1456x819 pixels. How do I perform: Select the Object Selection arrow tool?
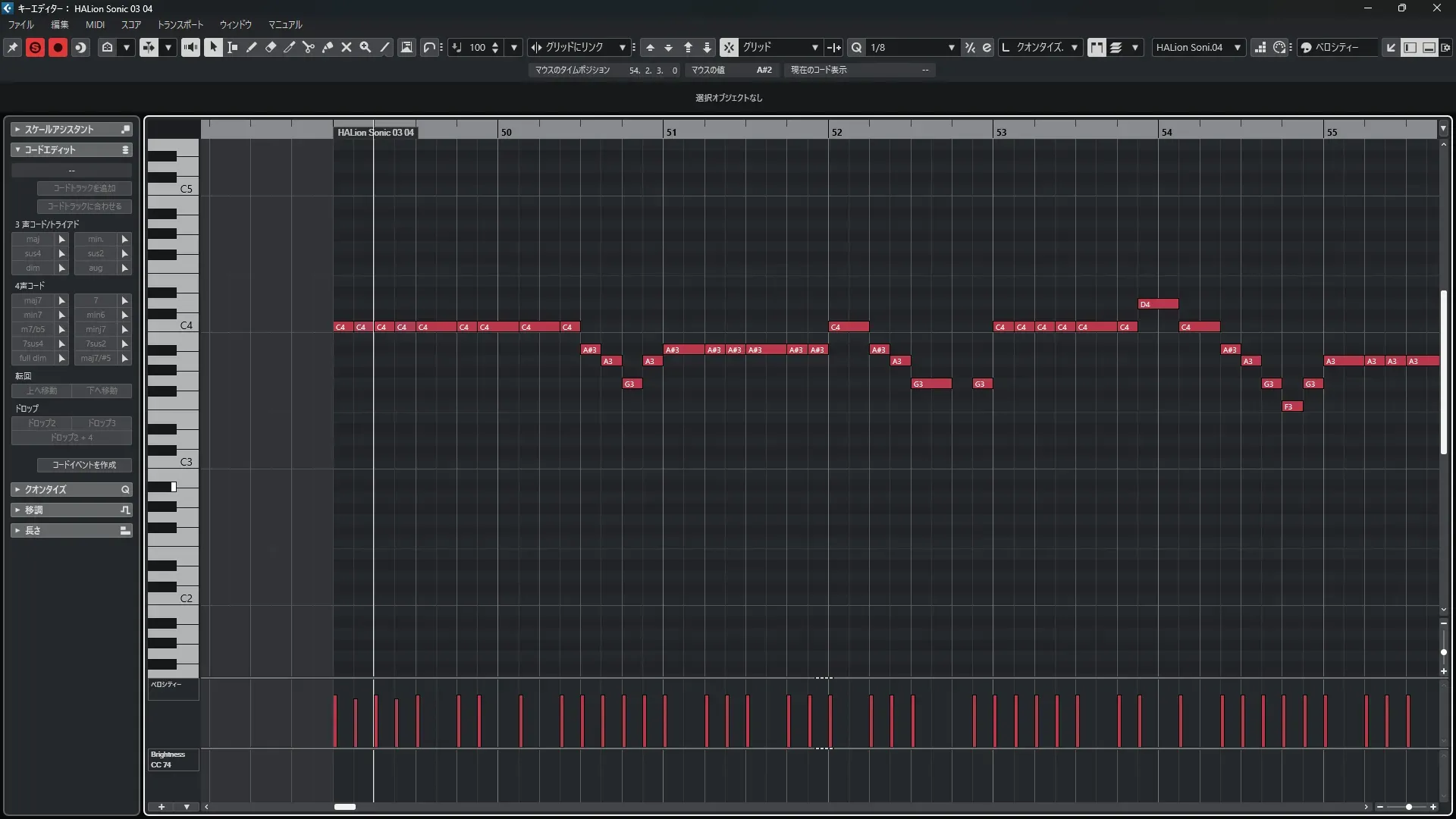tap(213, 47)
